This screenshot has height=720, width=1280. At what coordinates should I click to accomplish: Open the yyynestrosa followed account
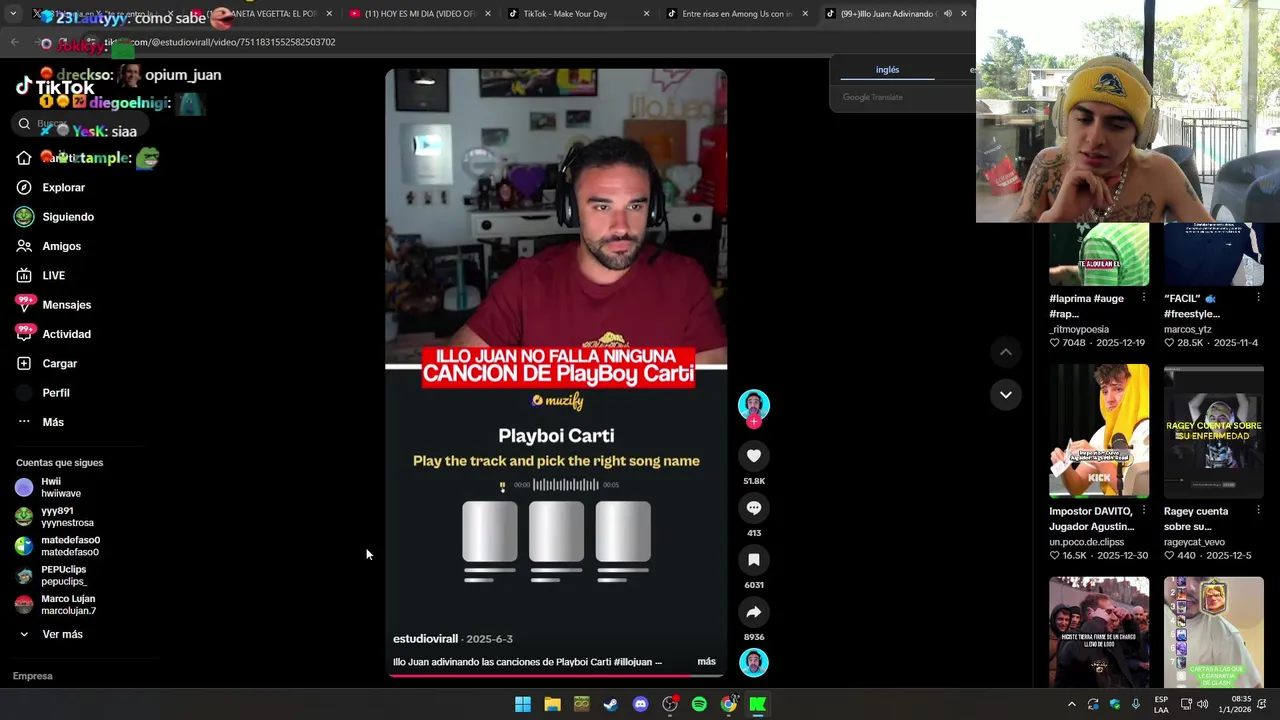(57, 516)
